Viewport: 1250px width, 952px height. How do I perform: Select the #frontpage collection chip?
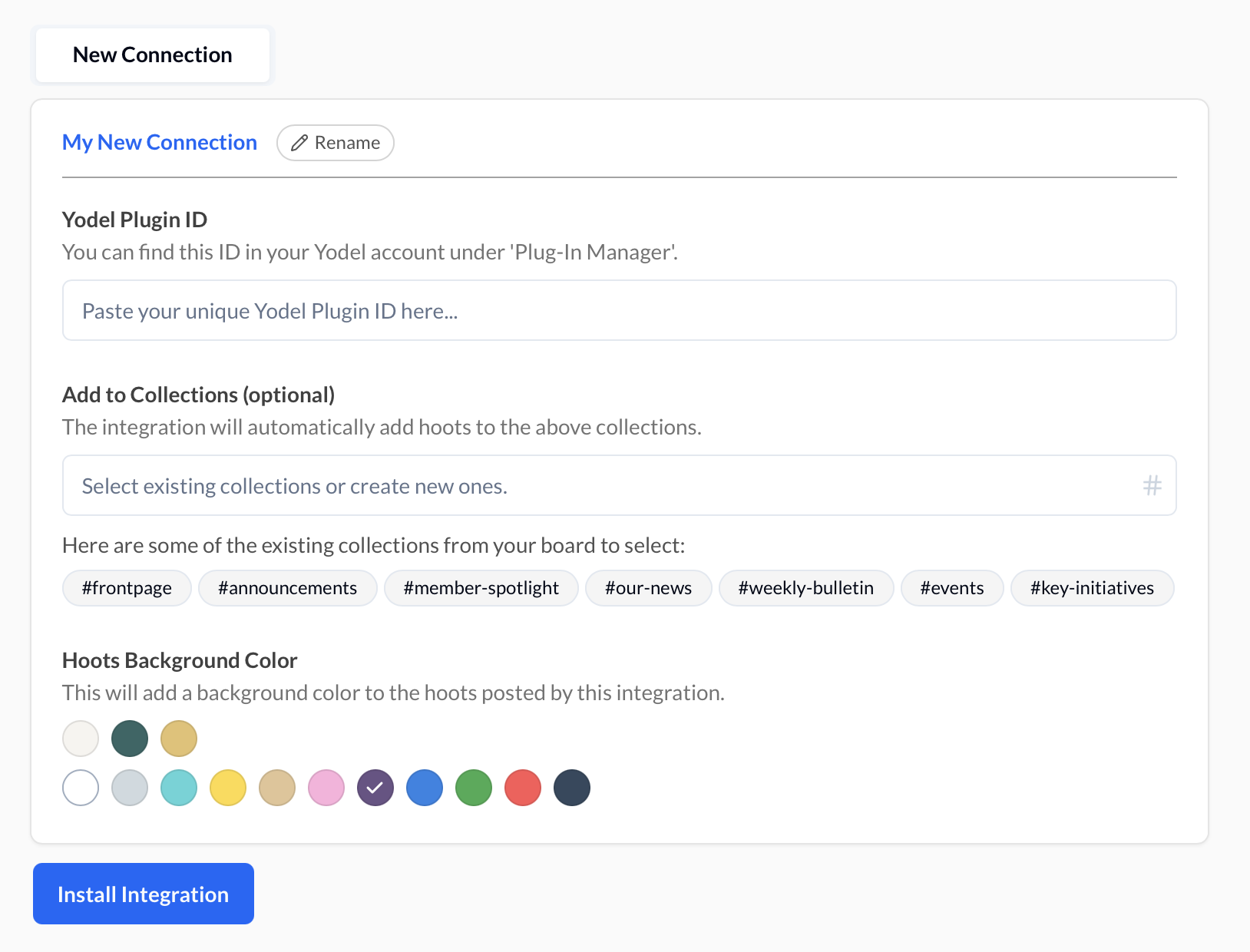pyautogui.click(x=127, y=588)
